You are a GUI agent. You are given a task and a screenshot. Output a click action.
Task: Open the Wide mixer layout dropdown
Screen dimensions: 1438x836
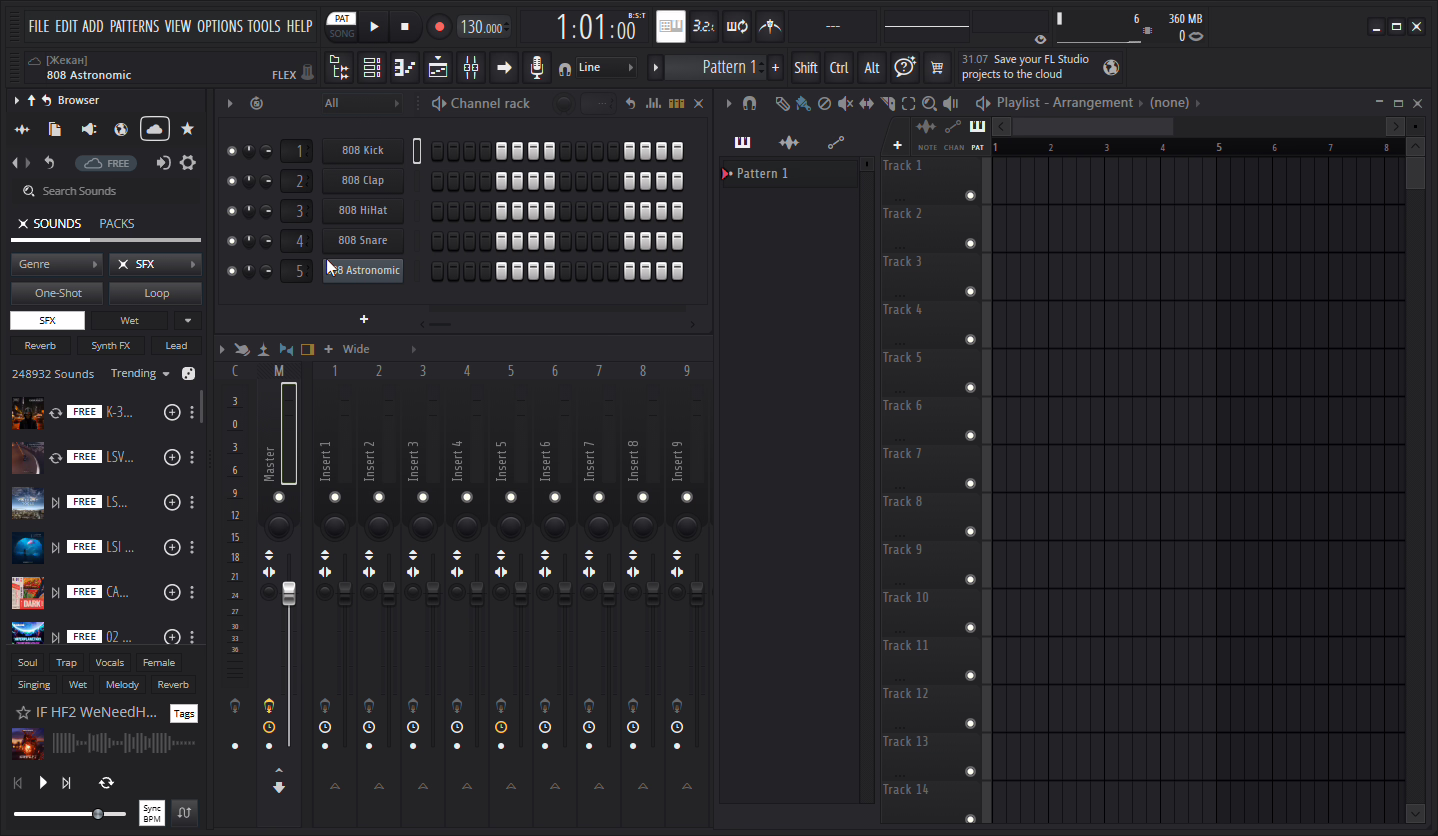point(380,349)
